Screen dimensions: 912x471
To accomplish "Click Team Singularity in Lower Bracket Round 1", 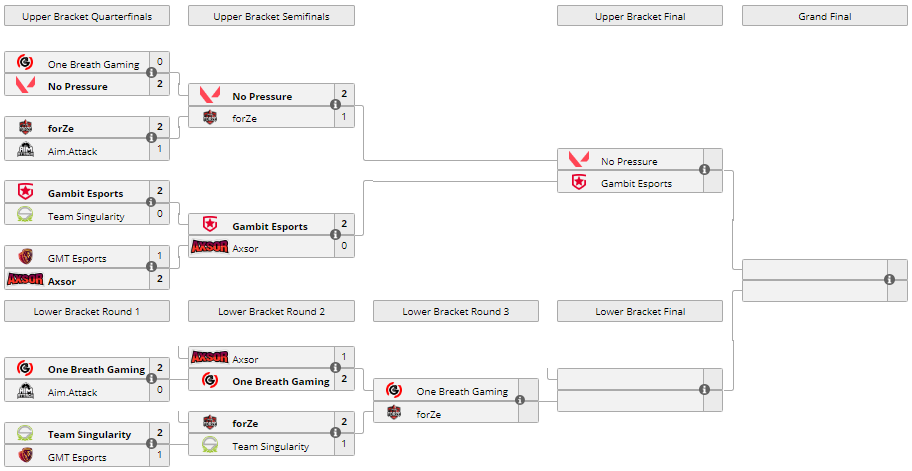I will pos(89,434).
